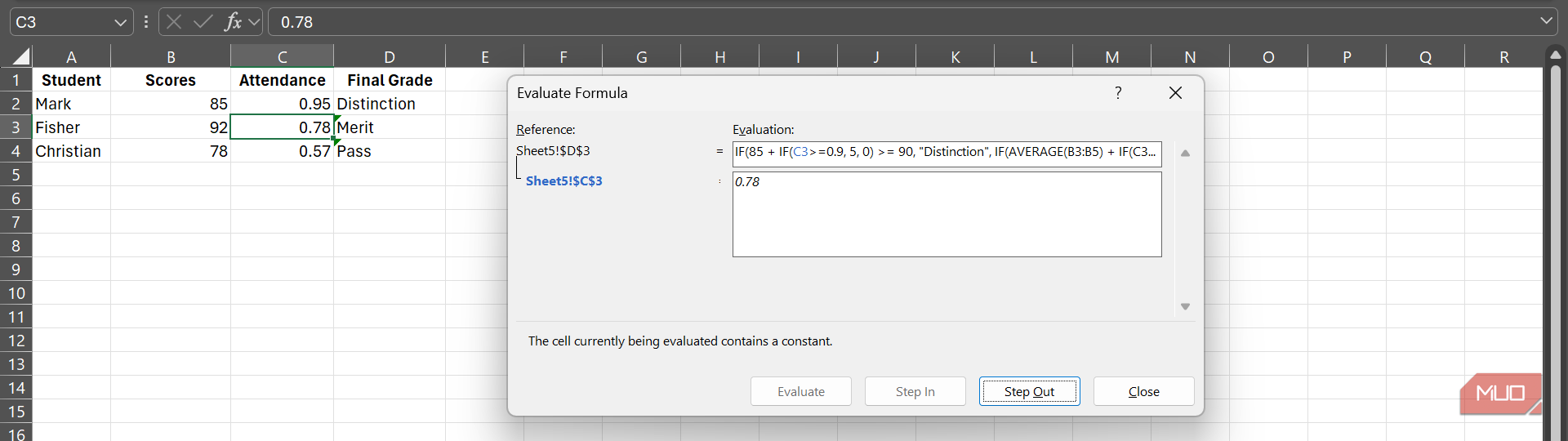Select column A header
The image size is (1568, 441).
[x=71, y=56]
